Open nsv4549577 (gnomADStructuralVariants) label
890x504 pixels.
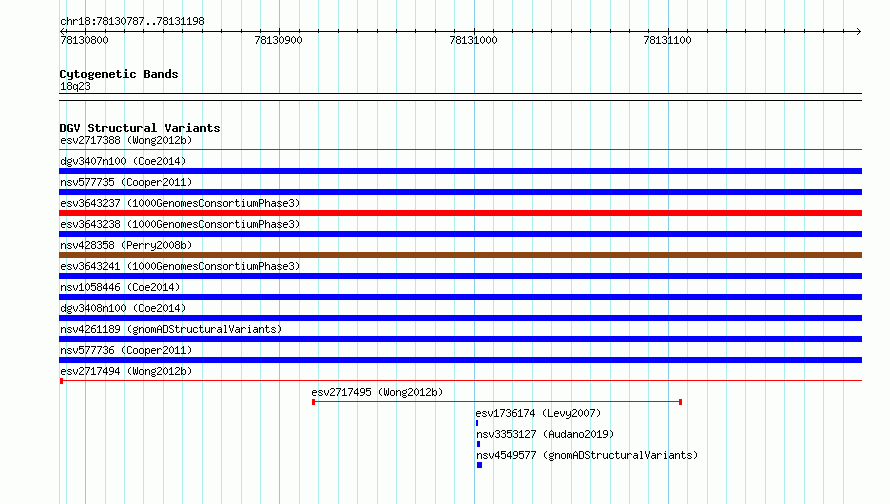[x=587, y=455]
